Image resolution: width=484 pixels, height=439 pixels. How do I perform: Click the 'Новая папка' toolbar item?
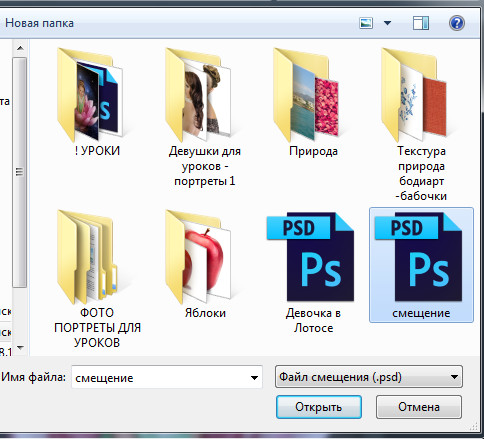coord(39,23)
